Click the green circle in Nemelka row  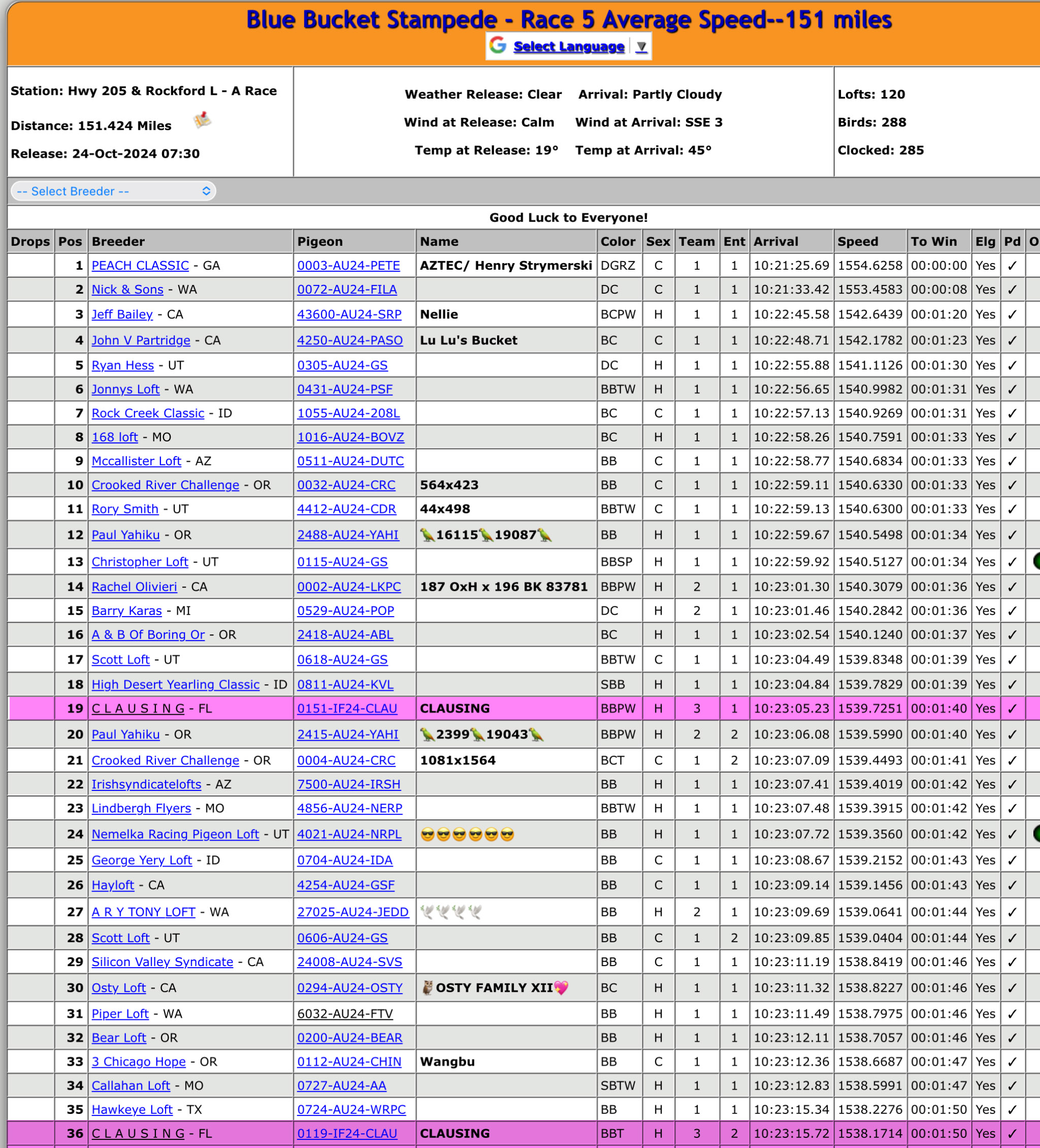[1036, 834]
